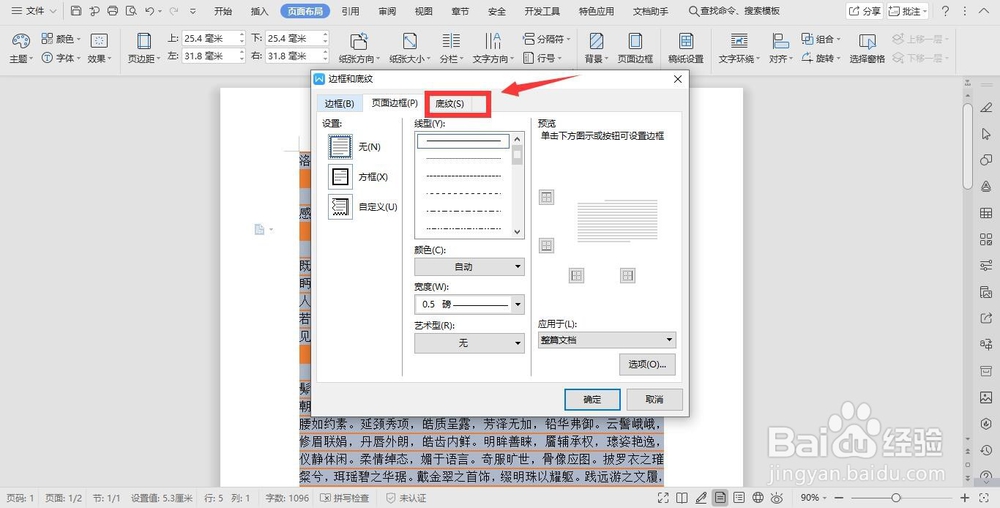1000x508 pixels.
Task: Open the 颜色(C) 自动 color dropdown
Action: 469,267
